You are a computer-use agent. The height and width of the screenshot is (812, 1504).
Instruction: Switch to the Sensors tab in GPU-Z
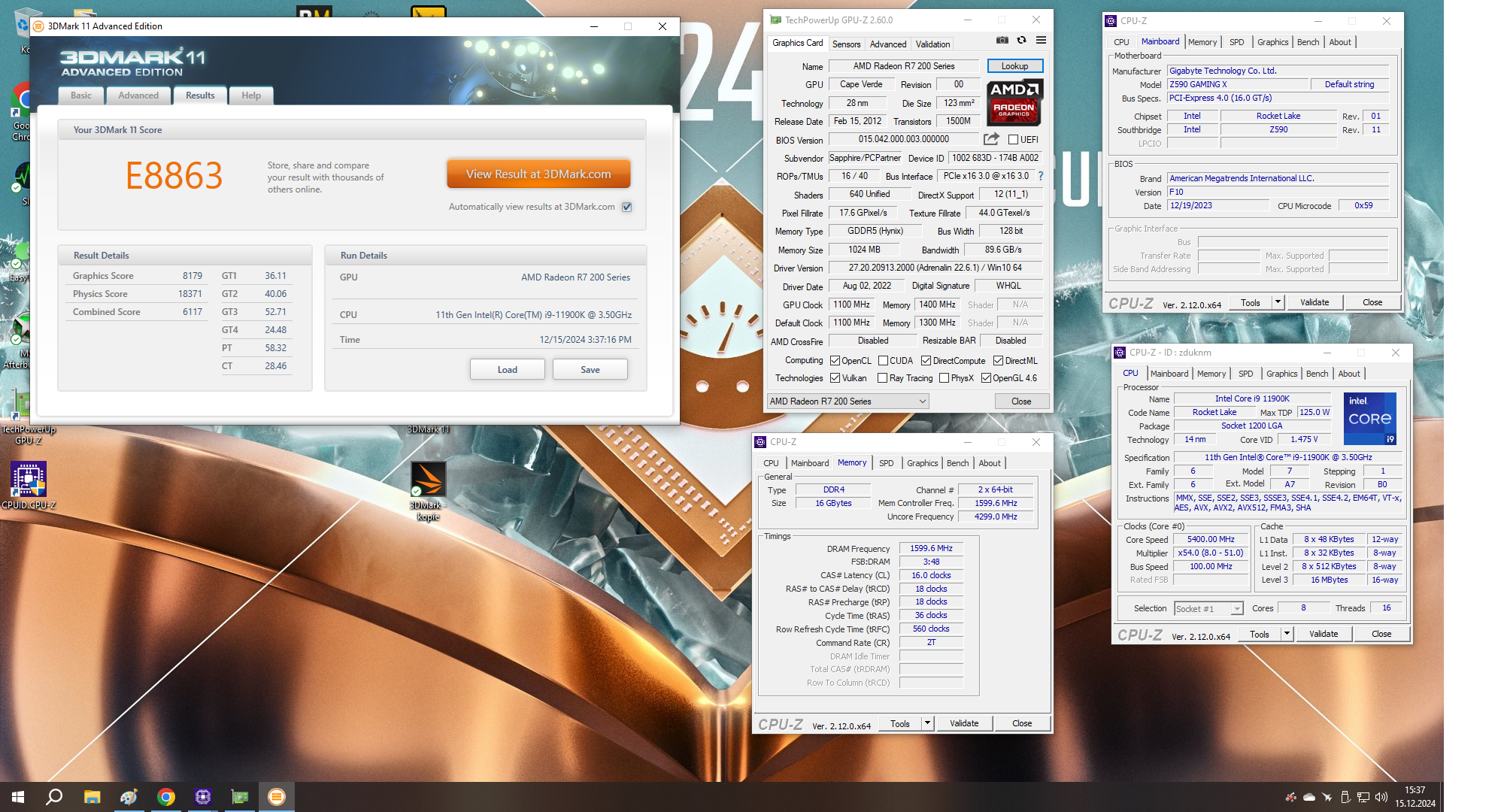(x=846, y=44)
